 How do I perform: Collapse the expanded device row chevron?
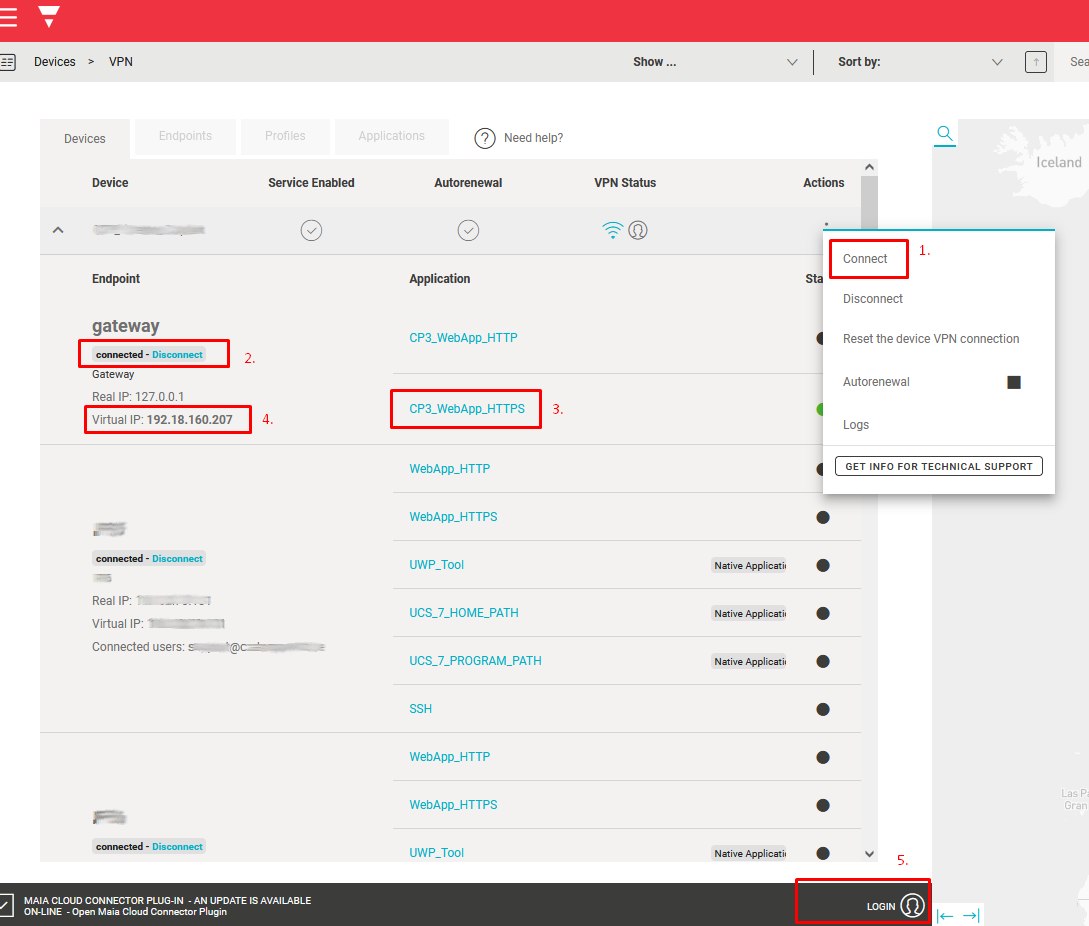[58, 230]
